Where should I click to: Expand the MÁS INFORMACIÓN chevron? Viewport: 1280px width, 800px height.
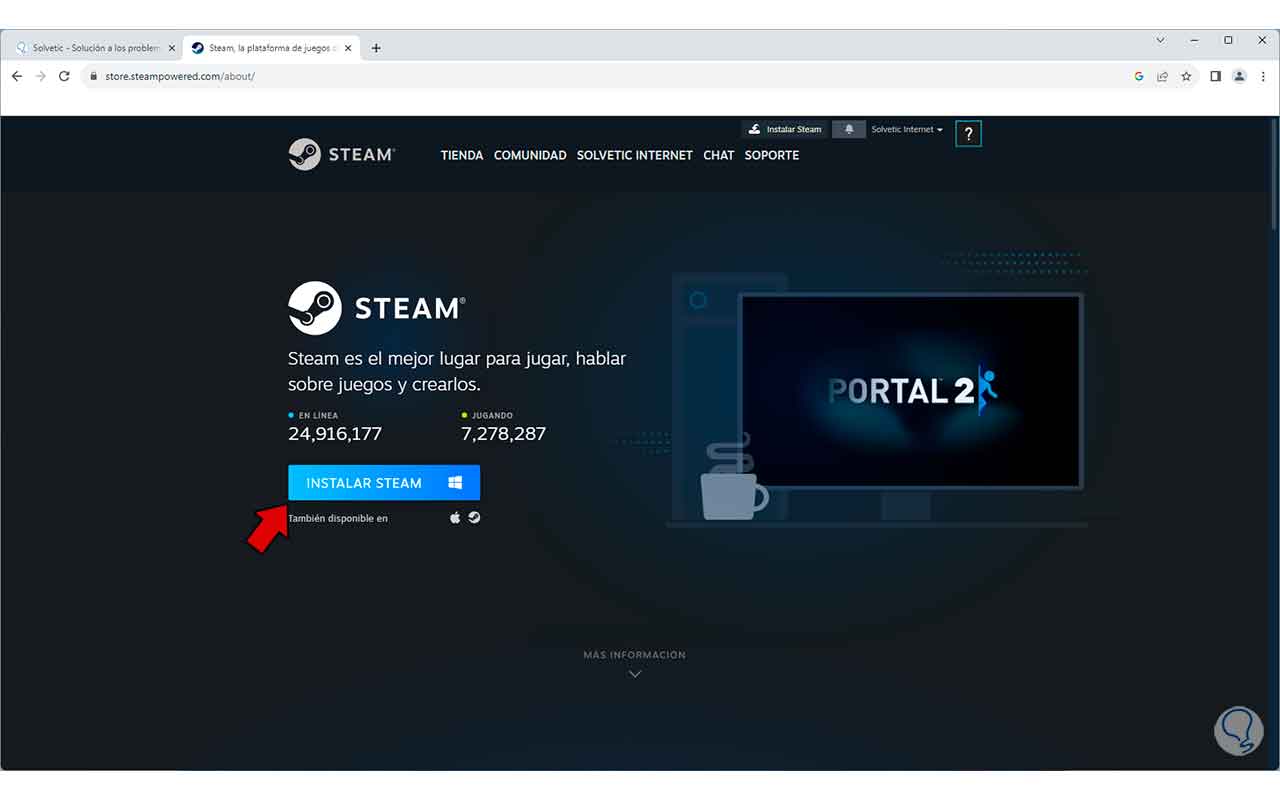pyautogui.click(x=635, y=674)
